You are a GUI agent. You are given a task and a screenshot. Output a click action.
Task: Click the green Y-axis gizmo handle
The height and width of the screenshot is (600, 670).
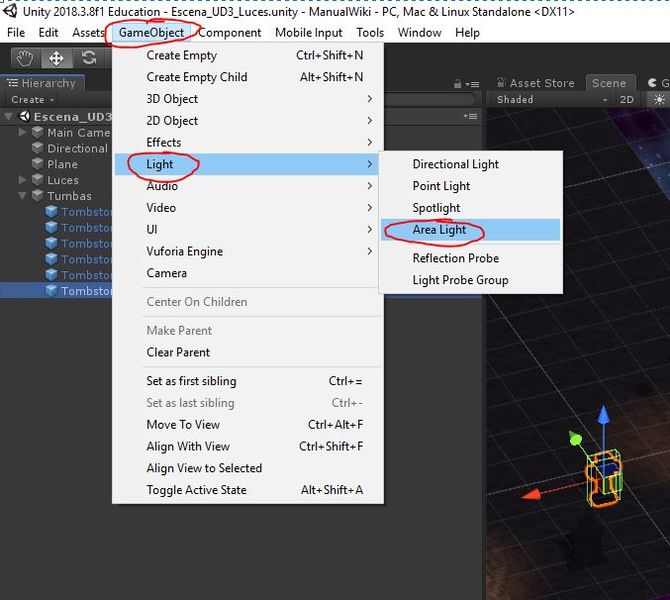(x=575, y=438)
